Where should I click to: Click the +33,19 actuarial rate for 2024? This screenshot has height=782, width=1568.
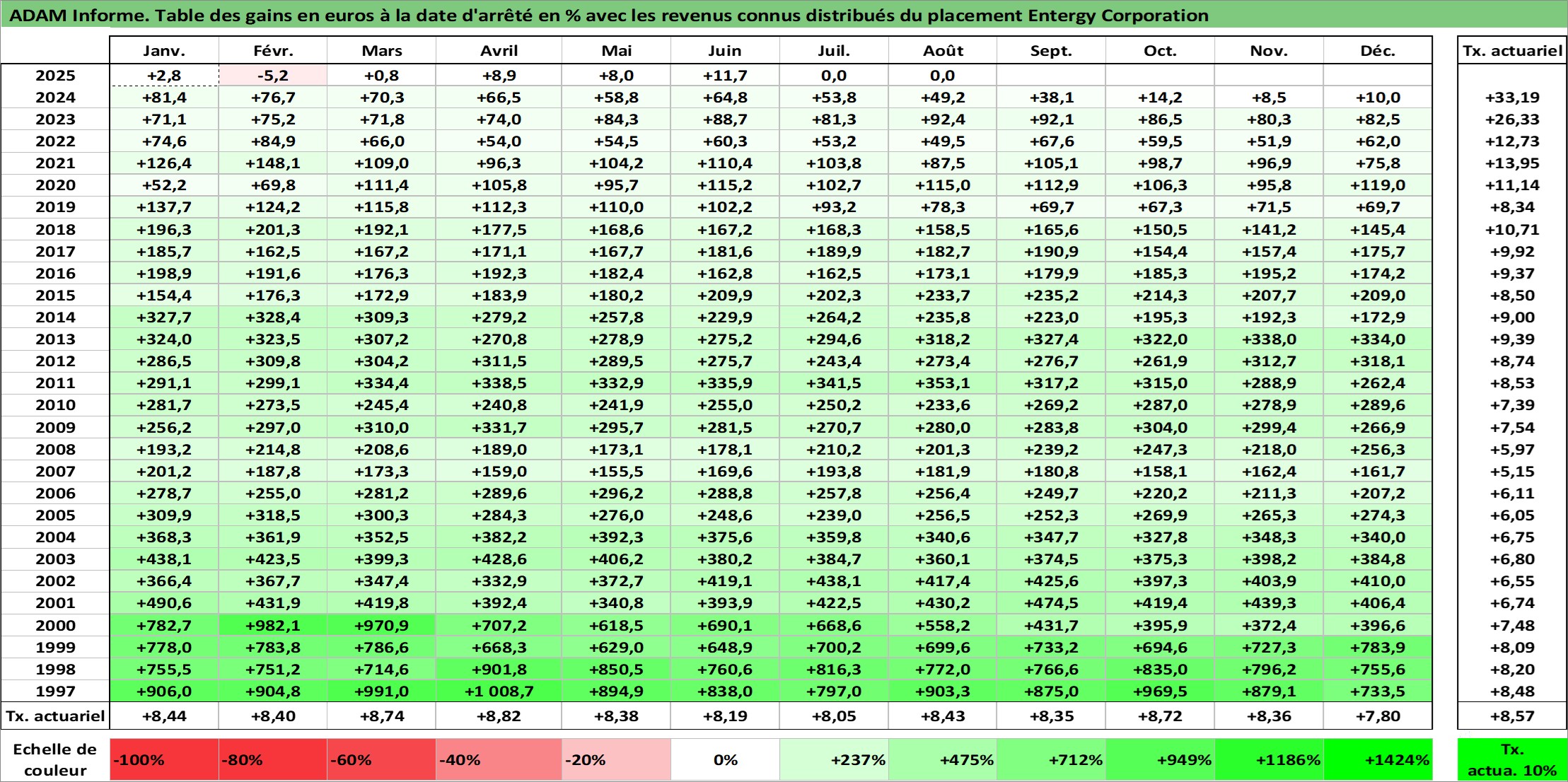click(1512, 98)
